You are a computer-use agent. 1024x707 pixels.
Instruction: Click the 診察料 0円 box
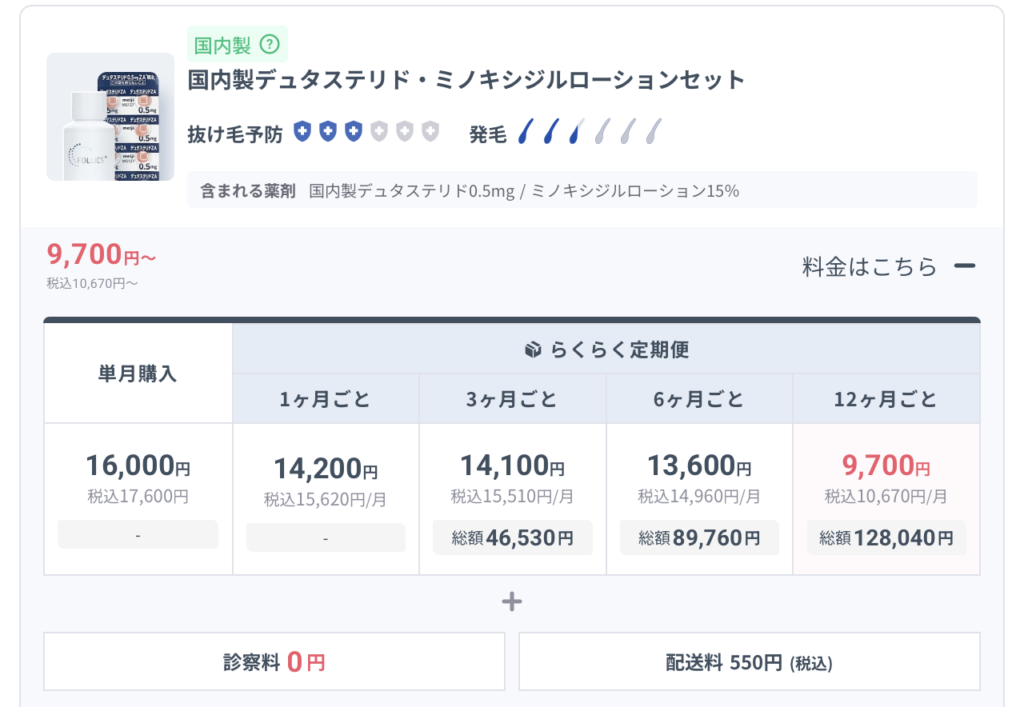(274, 661)
